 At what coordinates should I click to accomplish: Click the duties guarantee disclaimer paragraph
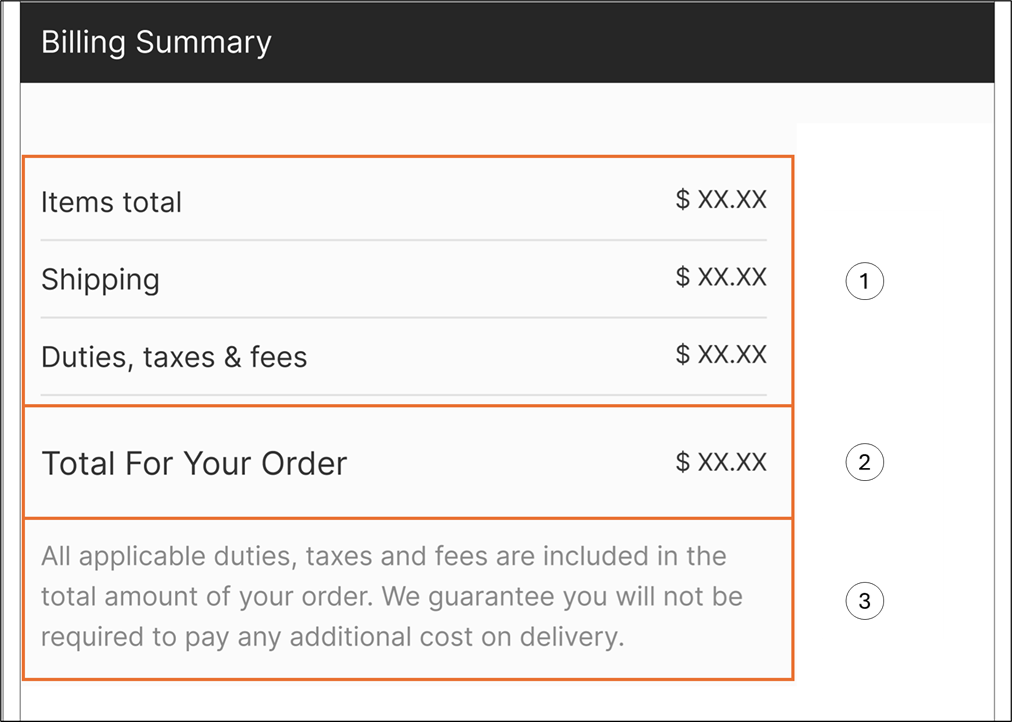click(392, 596)
